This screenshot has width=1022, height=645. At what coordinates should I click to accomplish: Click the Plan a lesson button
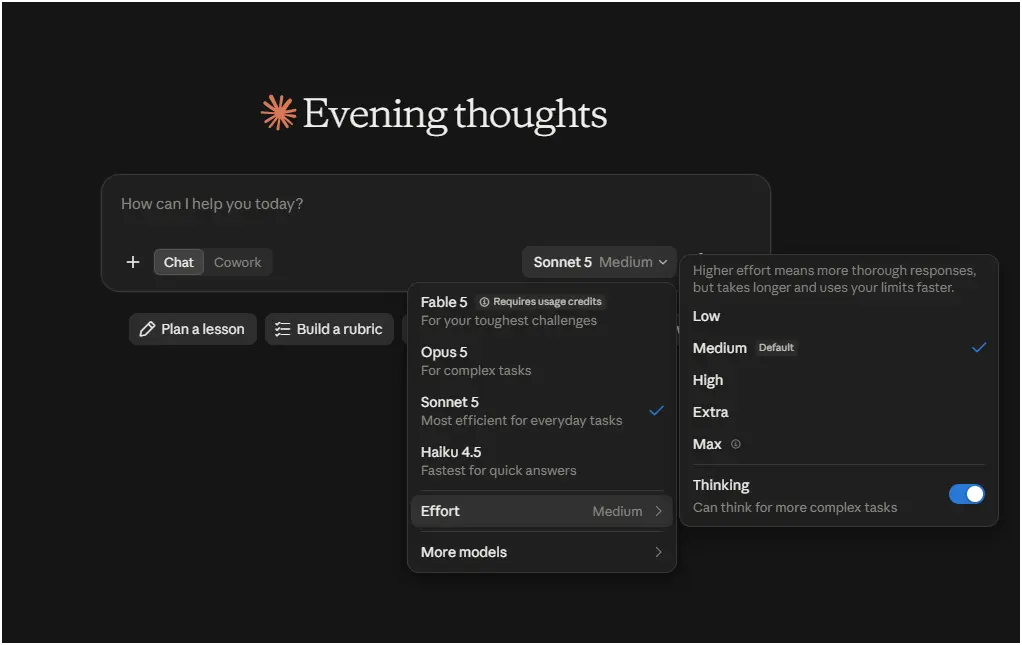(x=193, y=329)
